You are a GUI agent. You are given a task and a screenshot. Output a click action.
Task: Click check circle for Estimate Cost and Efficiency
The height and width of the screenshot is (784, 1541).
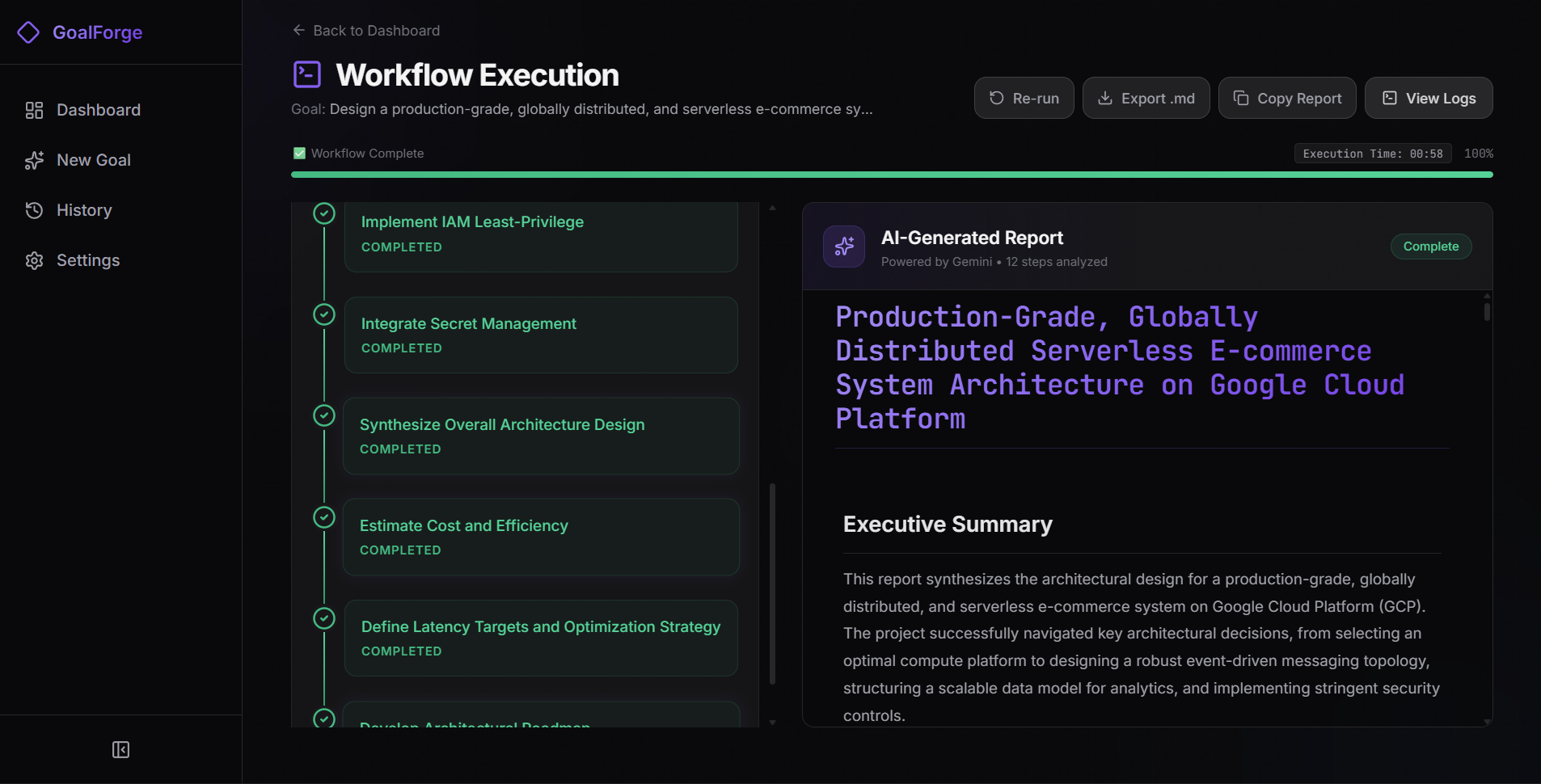tap(324, 517)
